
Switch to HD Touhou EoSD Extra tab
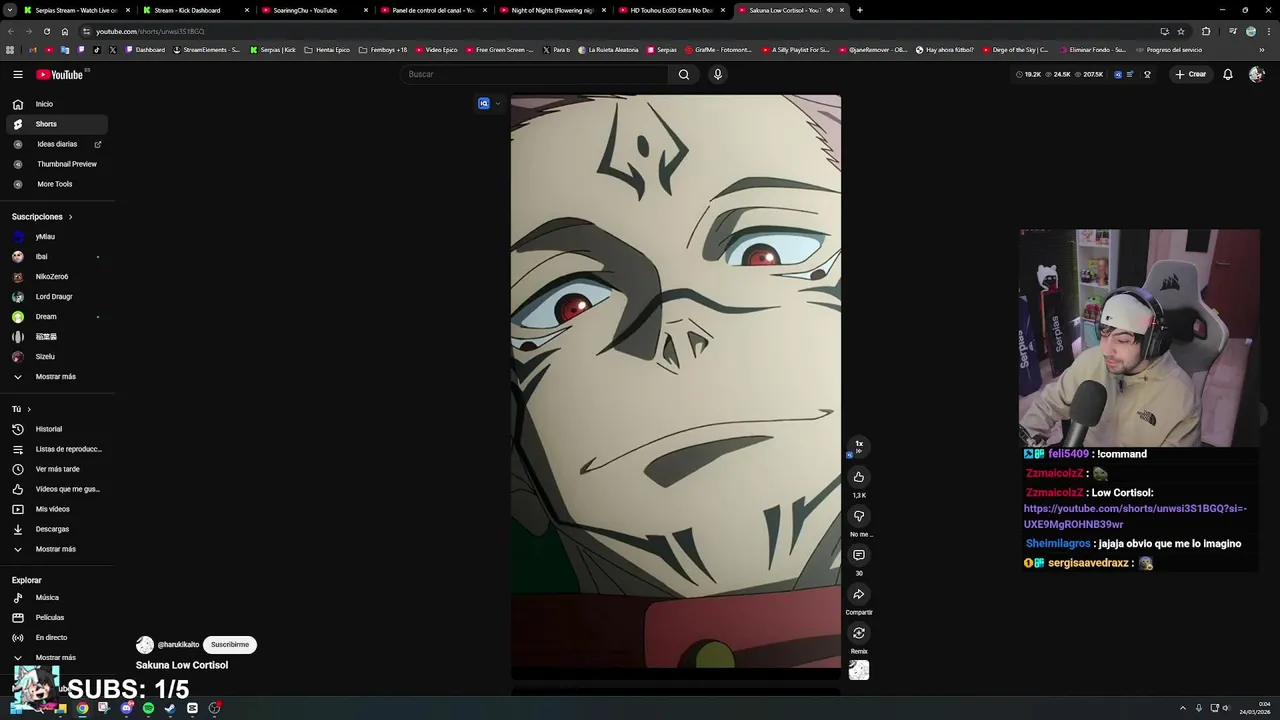coord(670,10)
